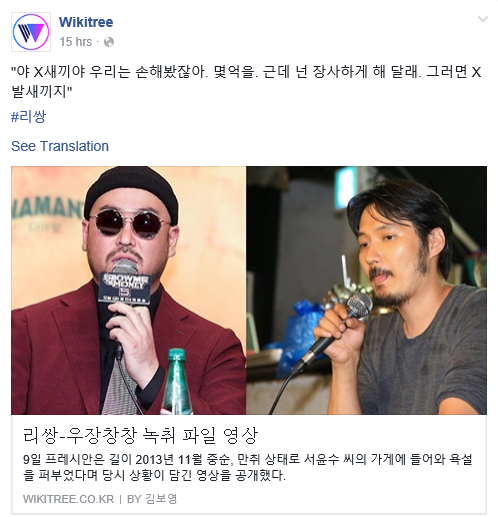This screenshot has height=517, width=498.
Task: Click the globe public audience icon
Action: click(x=109, y=42)
